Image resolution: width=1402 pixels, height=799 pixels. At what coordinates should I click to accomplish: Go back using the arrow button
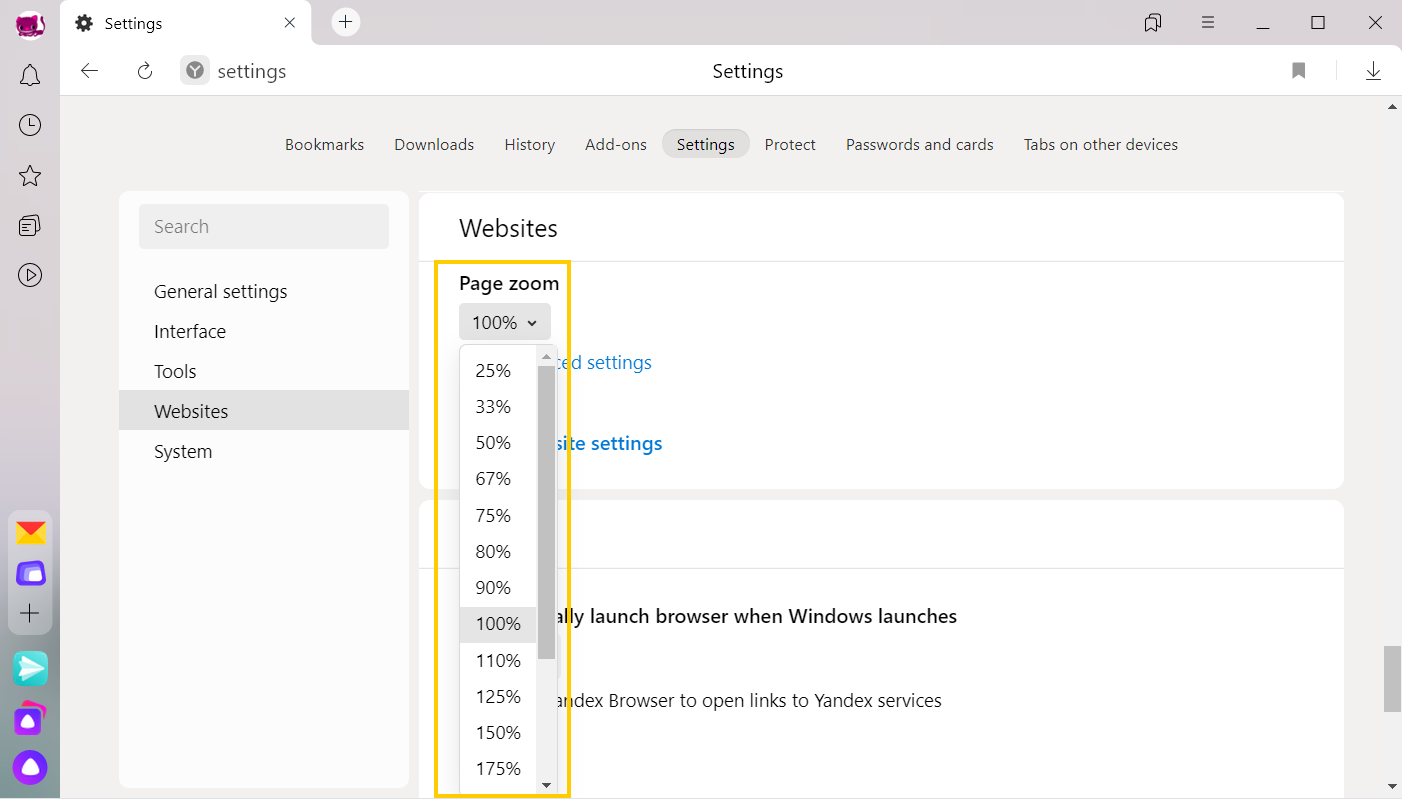(x=90, y=71)
